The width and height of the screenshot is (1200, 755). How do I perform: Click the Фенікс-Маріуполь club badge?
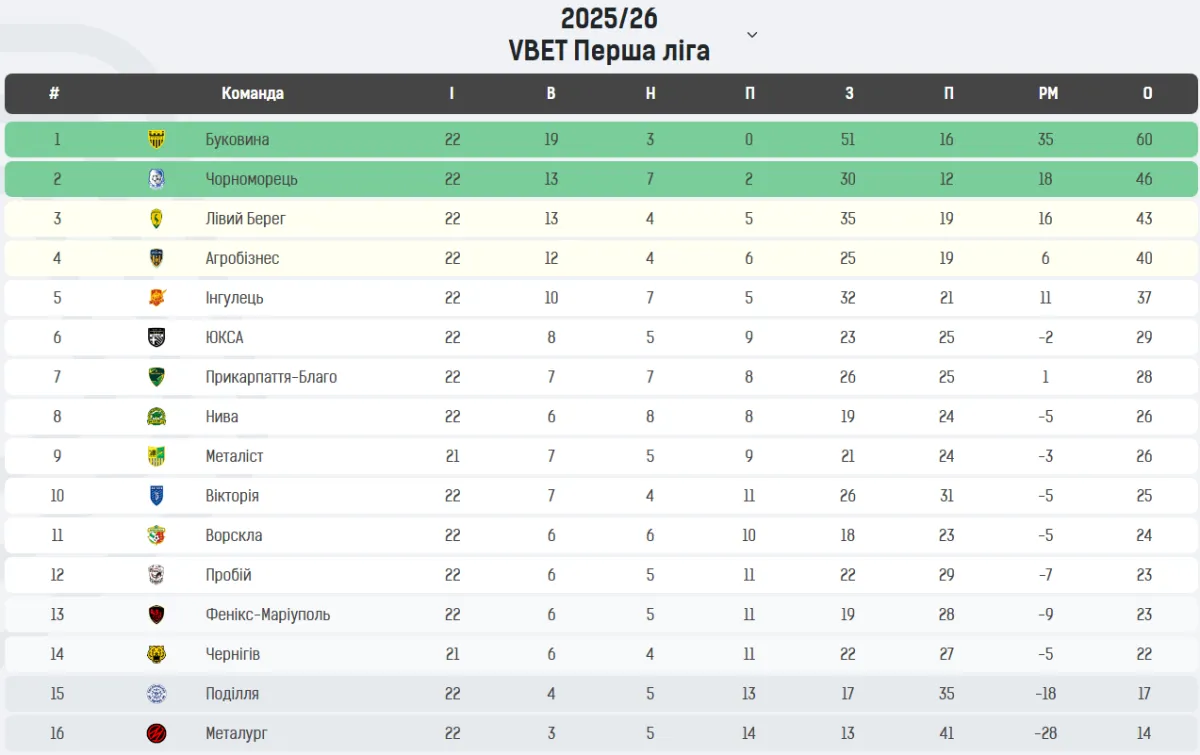[x=156, y=614]
